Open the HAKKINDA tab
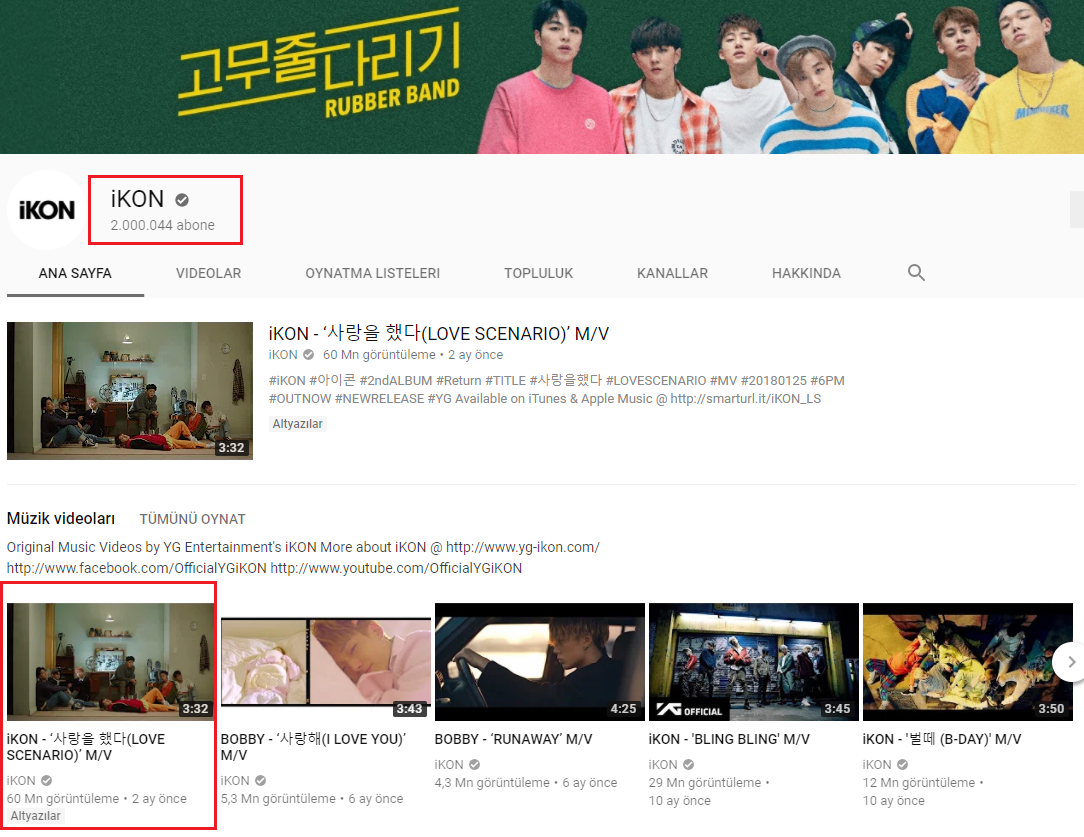 pyautogui.click(x=806, y=273)
